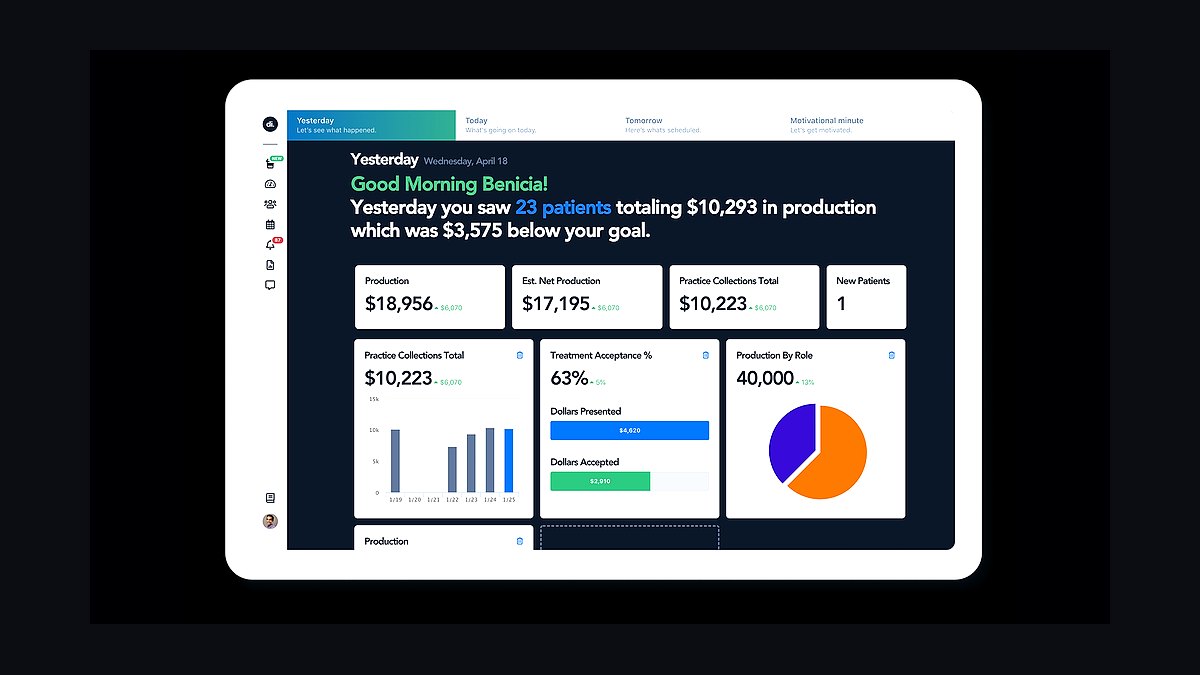Click the 63% acceptance value
Image resolution: width=1200 pixels, height=675 pixels.
click(569, 378)
